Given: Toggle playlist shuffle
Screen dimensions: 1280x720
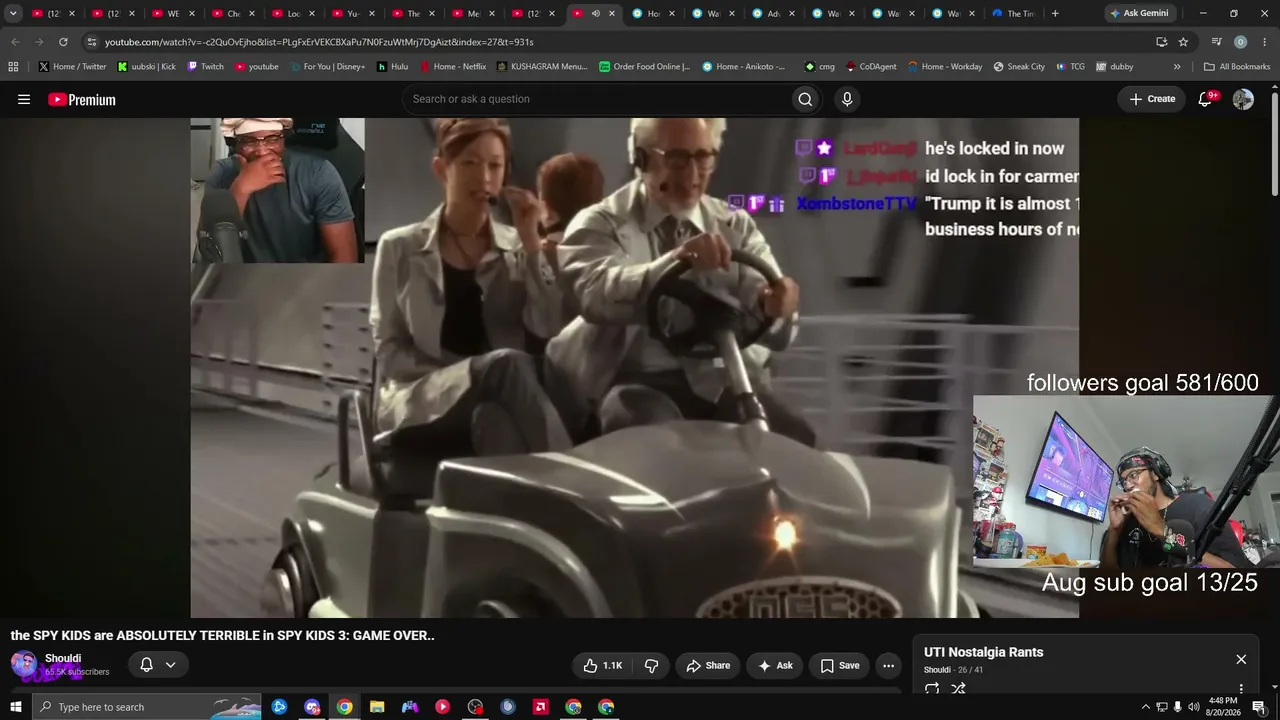Looking at the screenshot, I should click(x=958, y=689).
